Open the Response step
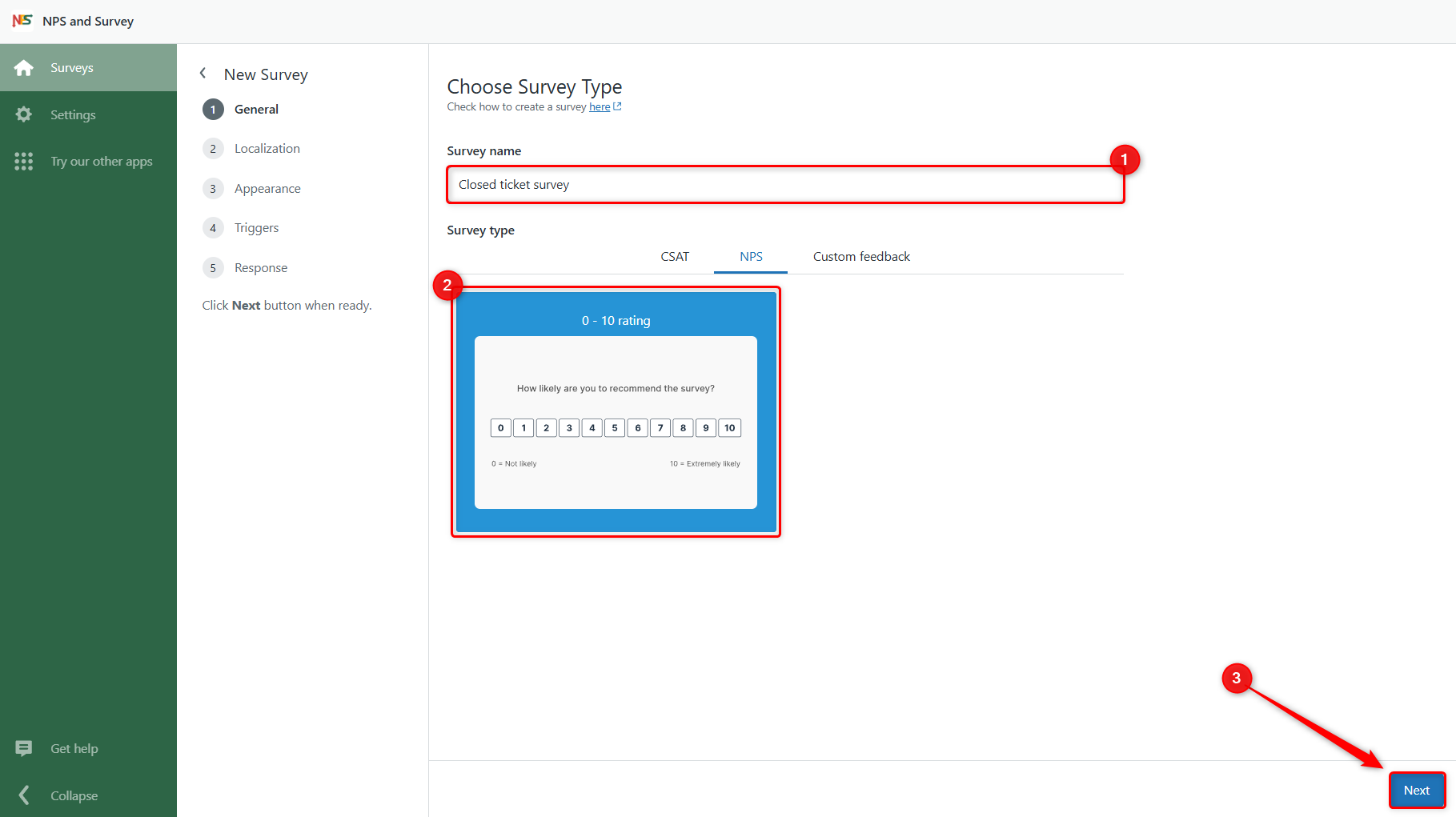Viewport: 1456px width, 817px height. (x=260, y=267)
